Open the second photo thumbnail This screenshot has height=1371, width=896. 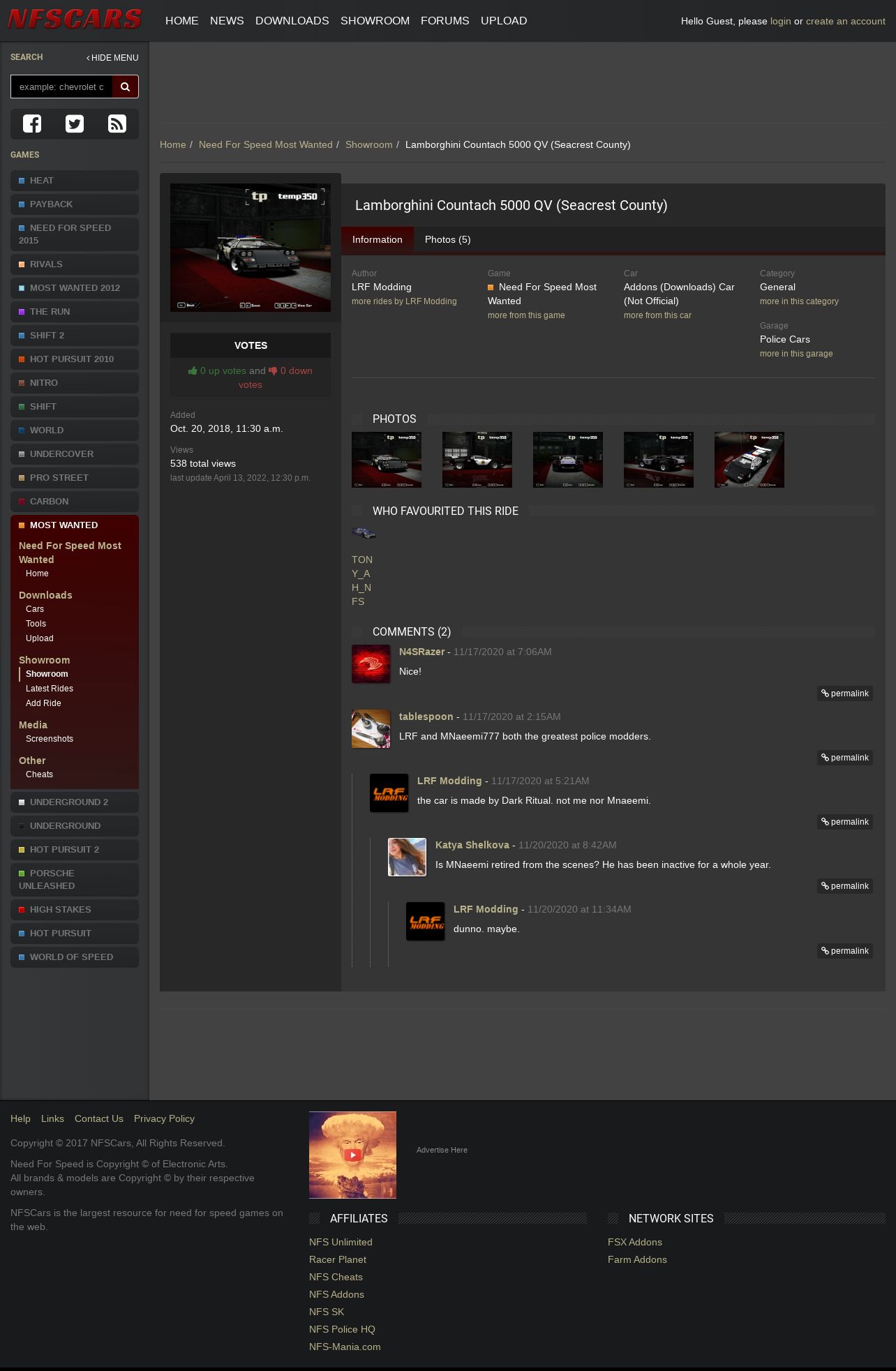point(477,460)
